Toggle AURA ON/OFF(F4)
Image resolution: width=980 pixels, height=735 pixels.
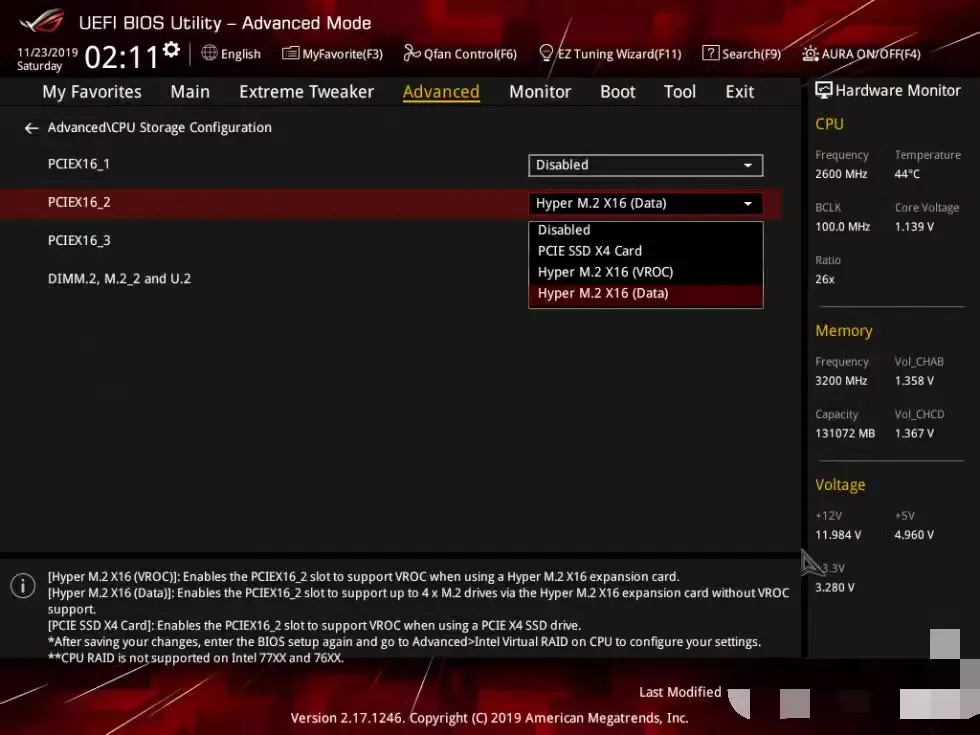(861, 54)
